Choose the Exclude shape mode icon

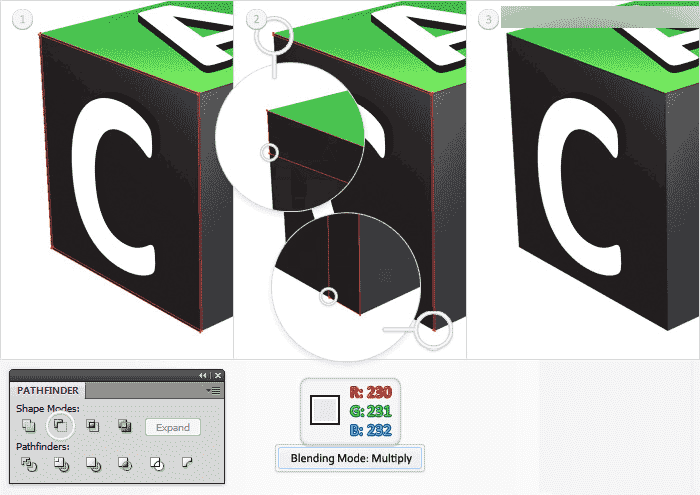click(125, 426)
